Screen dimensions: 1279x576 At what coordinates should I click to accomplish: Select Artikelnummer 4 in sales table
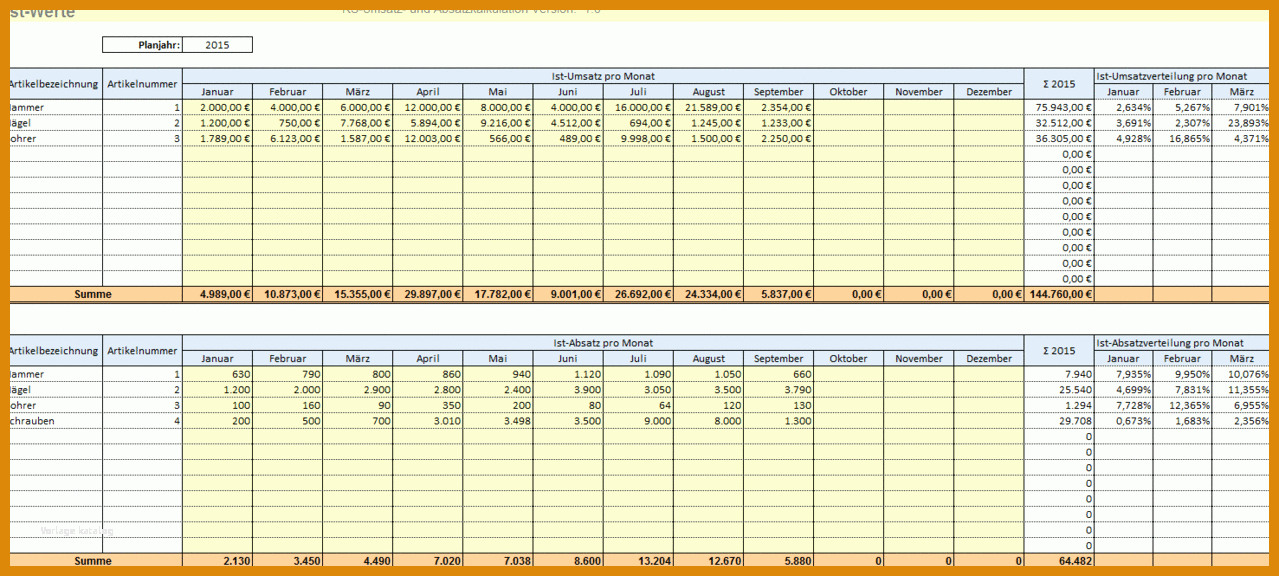pos(142,421)
